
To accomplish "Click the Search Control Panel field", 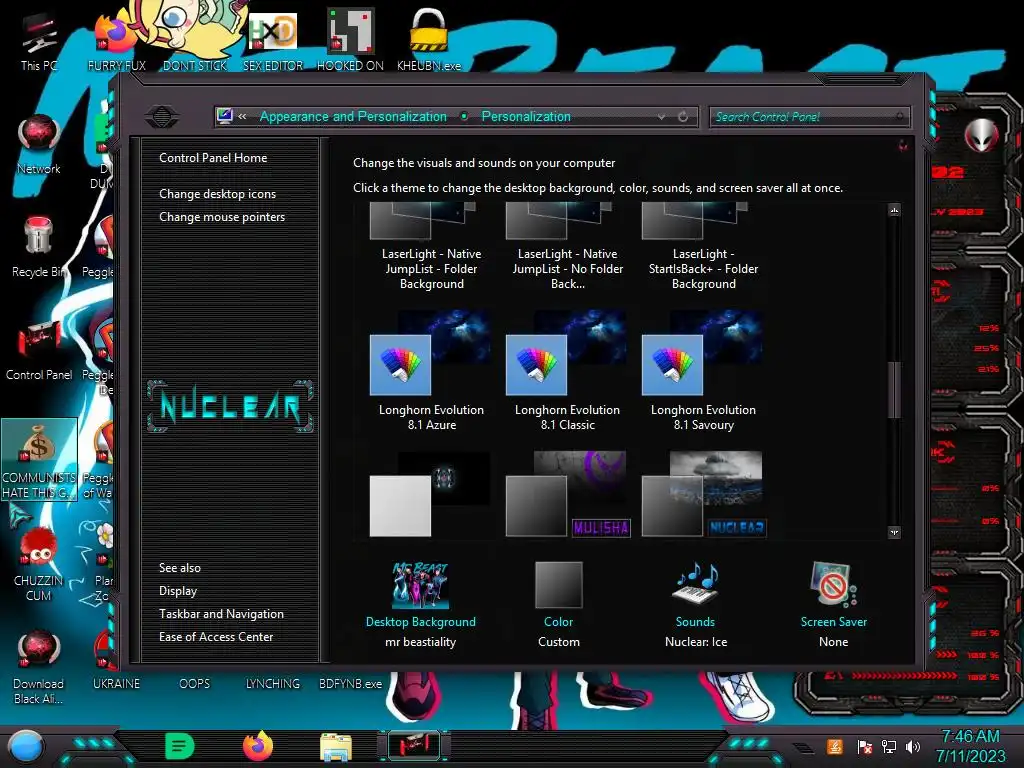I will [809, 117].
